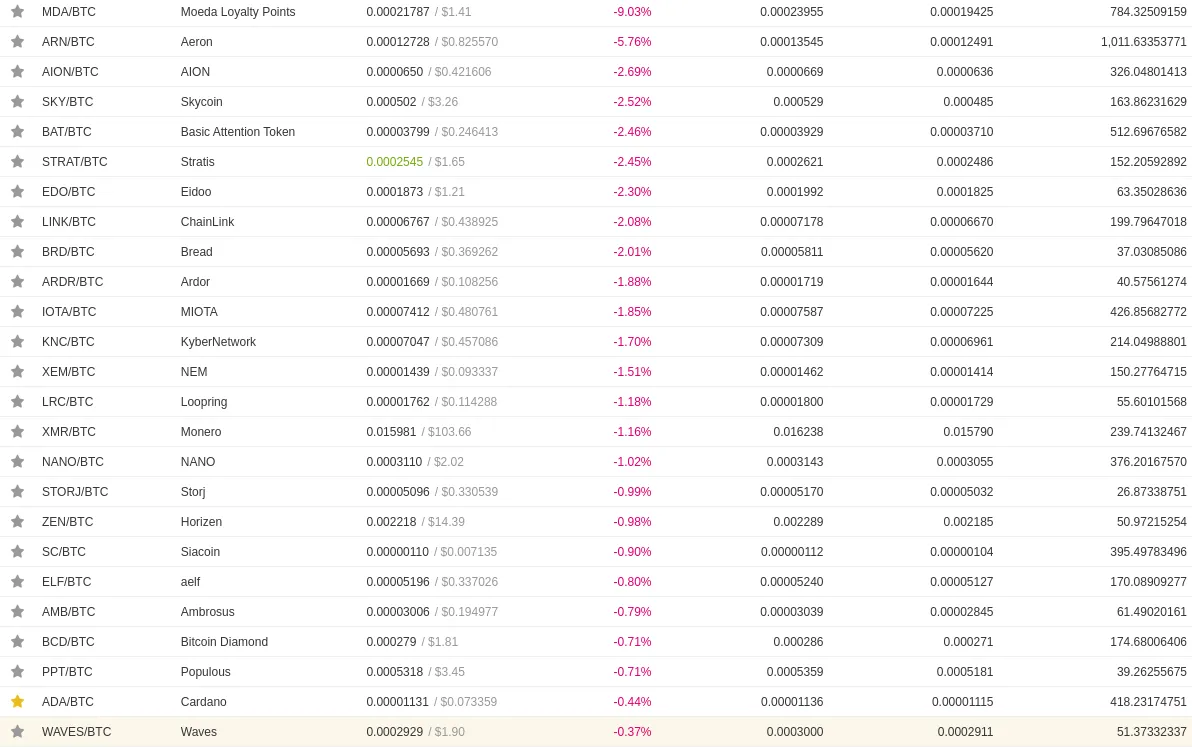Click Eidoo volume 63.35028636

(x=1152, y=191)
